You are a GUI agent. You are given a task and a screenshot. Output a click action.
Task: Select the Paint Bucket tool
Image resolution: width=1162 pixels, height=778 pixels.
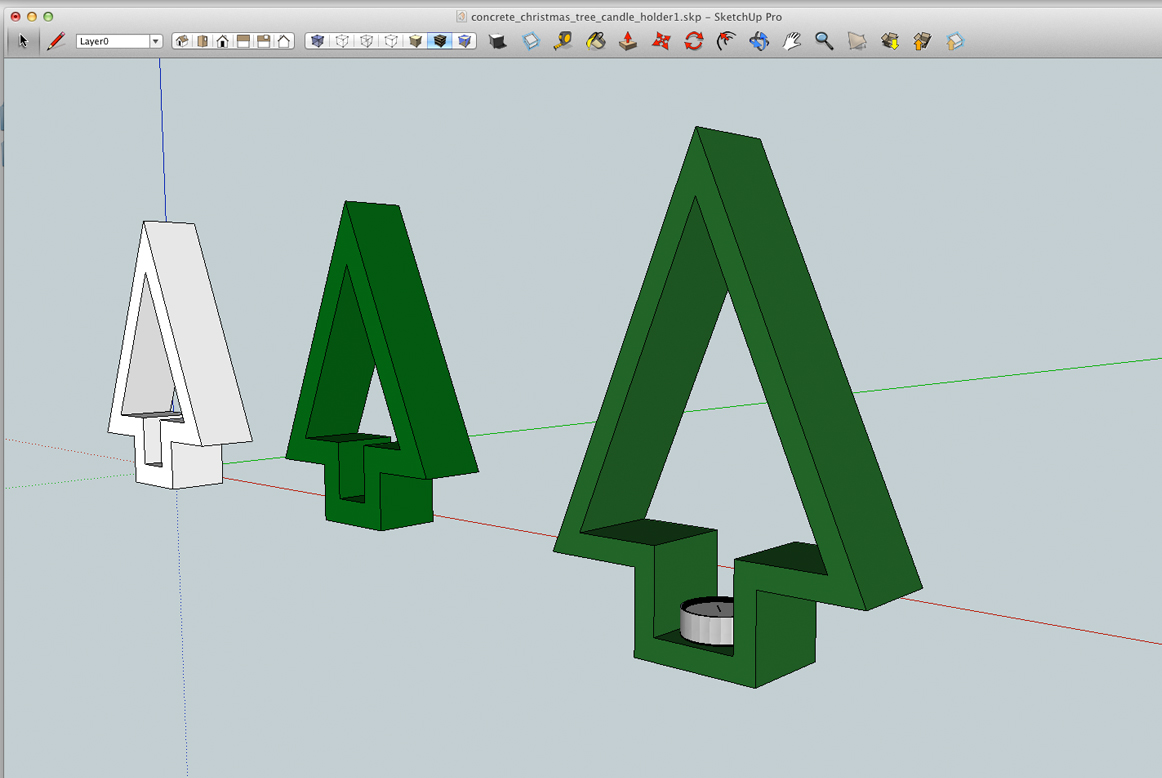(596, 41)
